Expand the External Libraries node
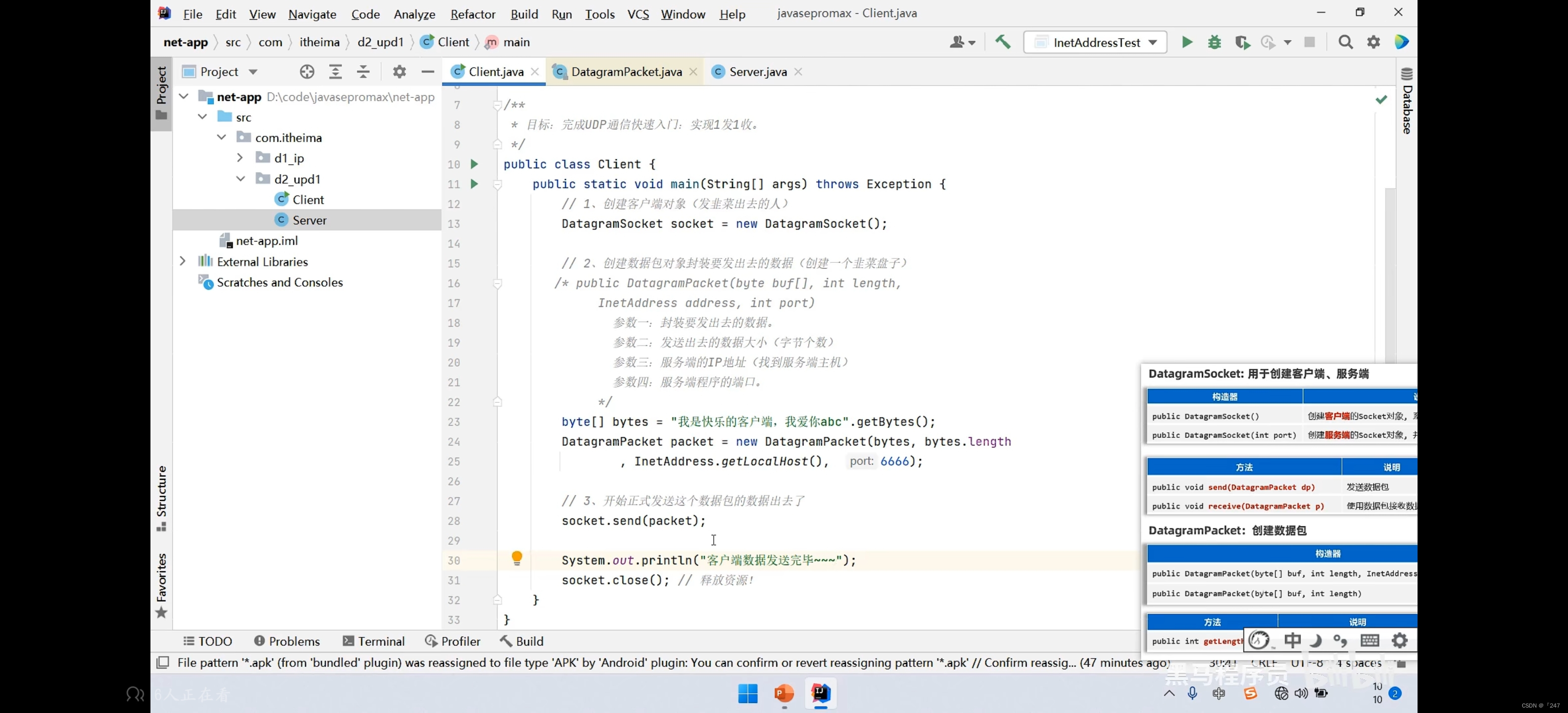 point(182,261)
